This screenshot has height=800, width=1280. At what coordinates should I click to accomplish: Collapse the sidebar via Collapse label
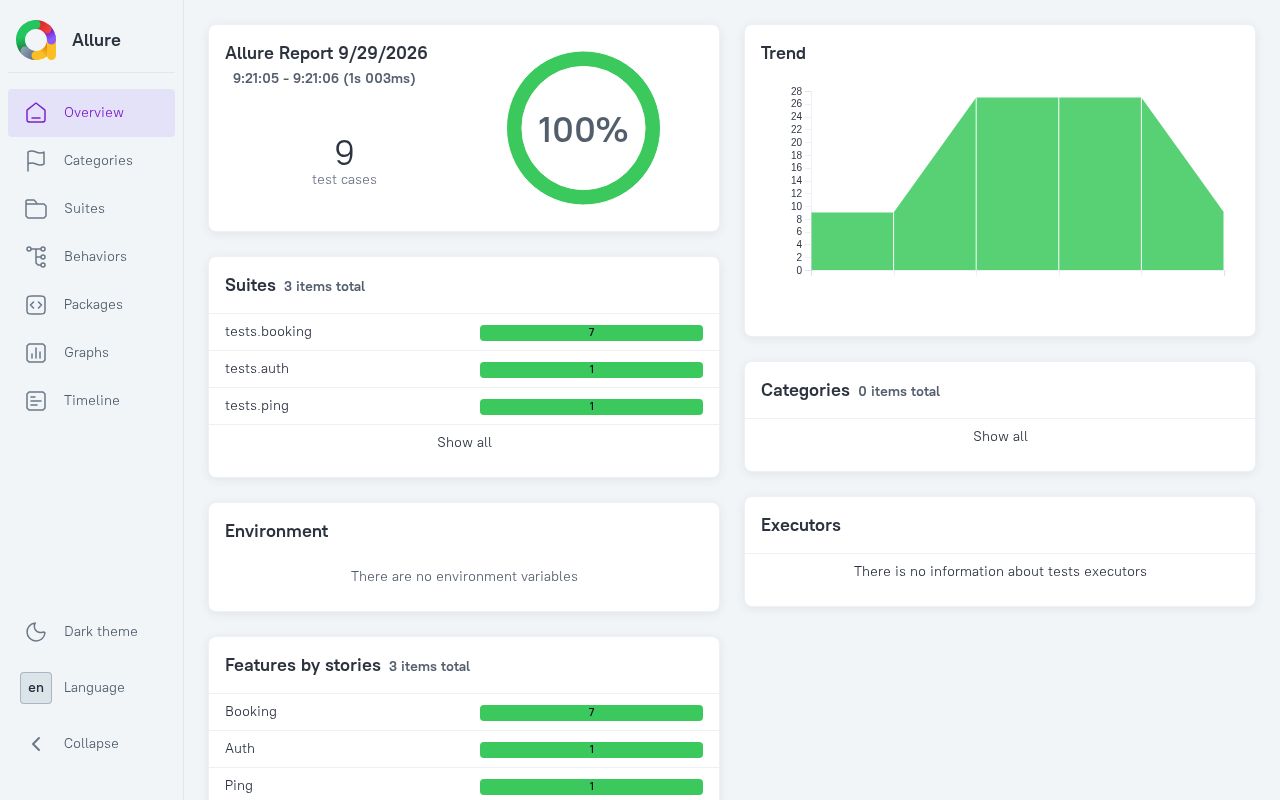point(91,743)
